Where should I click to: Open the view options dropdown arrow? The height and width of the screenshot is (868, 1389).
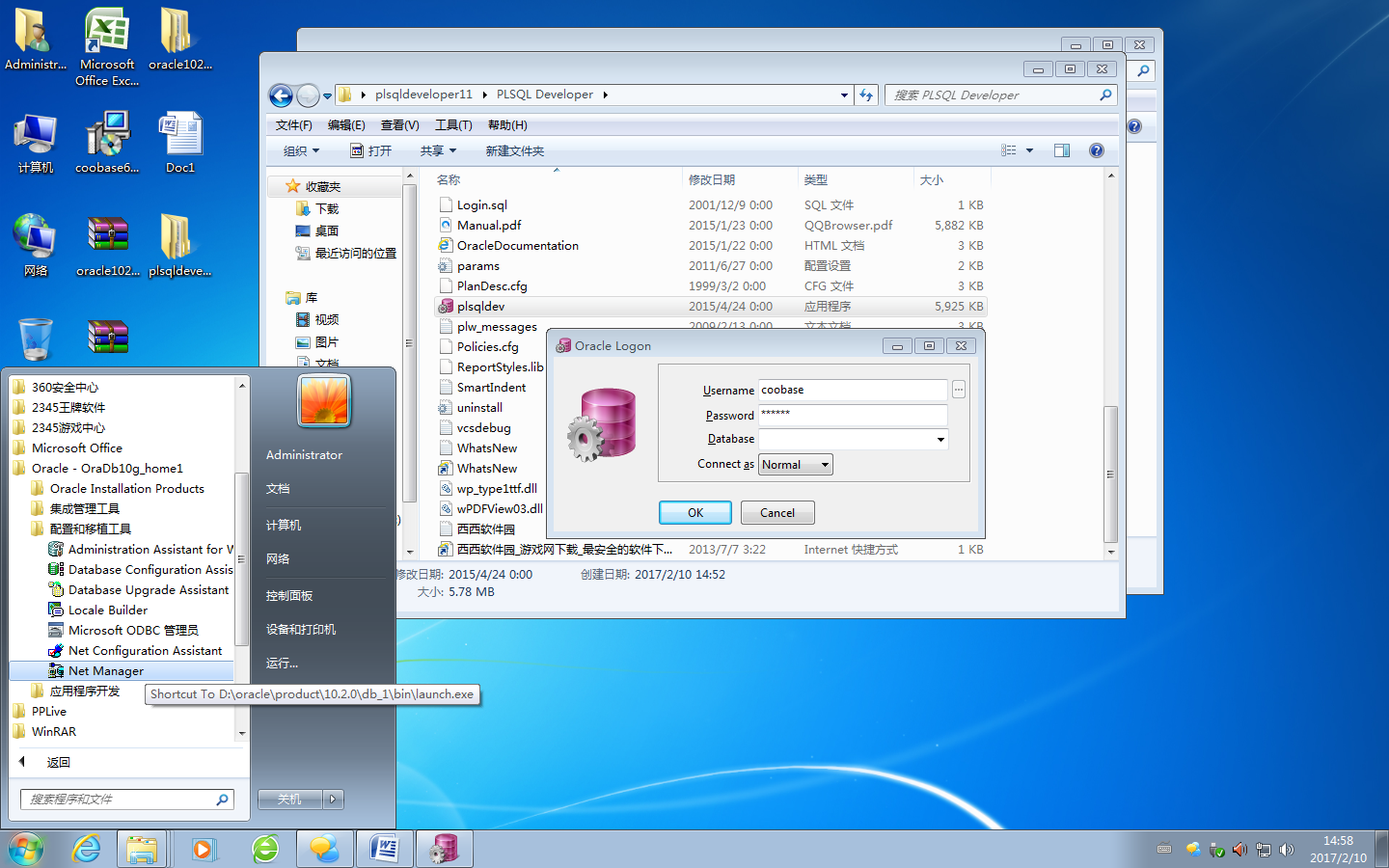click(x=1029, y=150)
